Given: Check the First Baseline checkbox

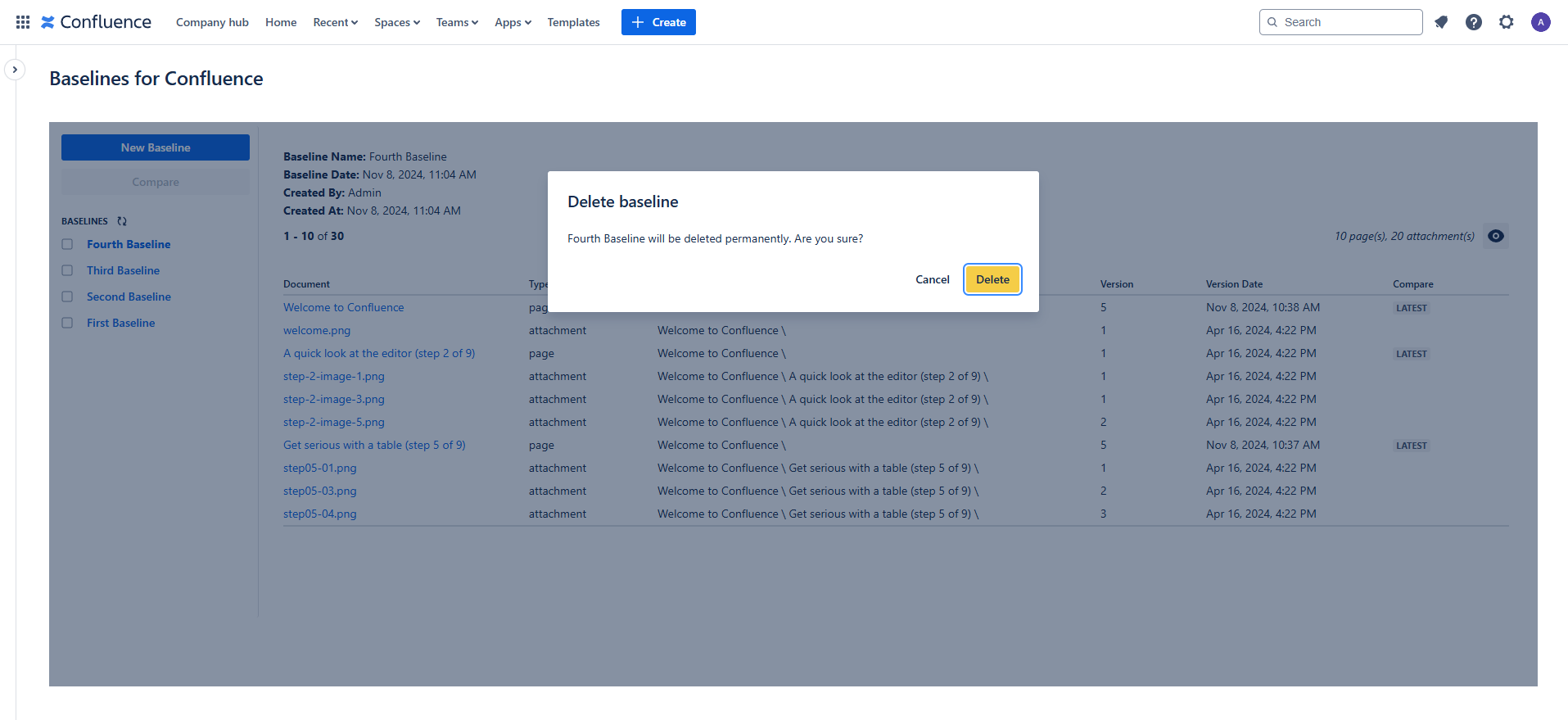Looking at the screenshot, I should click(67, 323).
